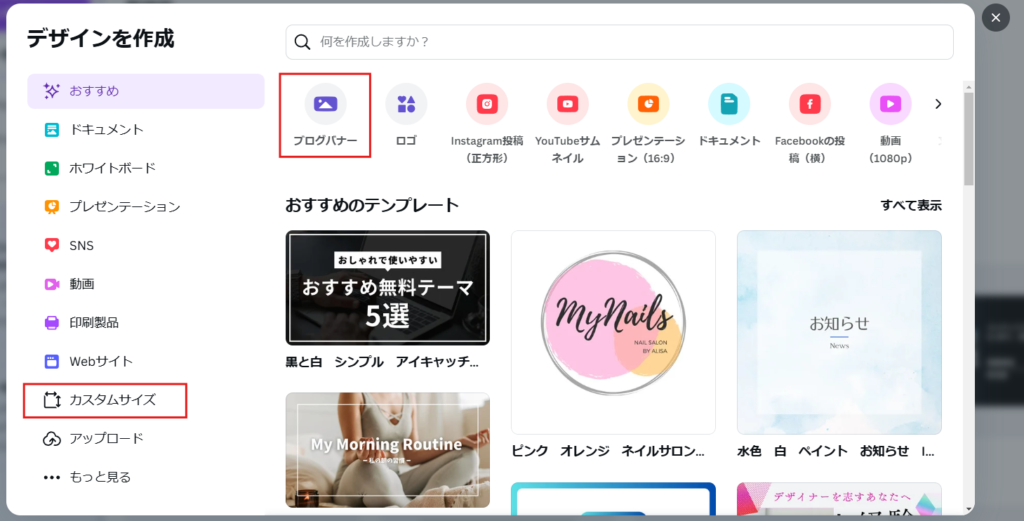This screenshot has height=521, width=1024.
Task: Click the cloud upload icon
Action: 52,439
